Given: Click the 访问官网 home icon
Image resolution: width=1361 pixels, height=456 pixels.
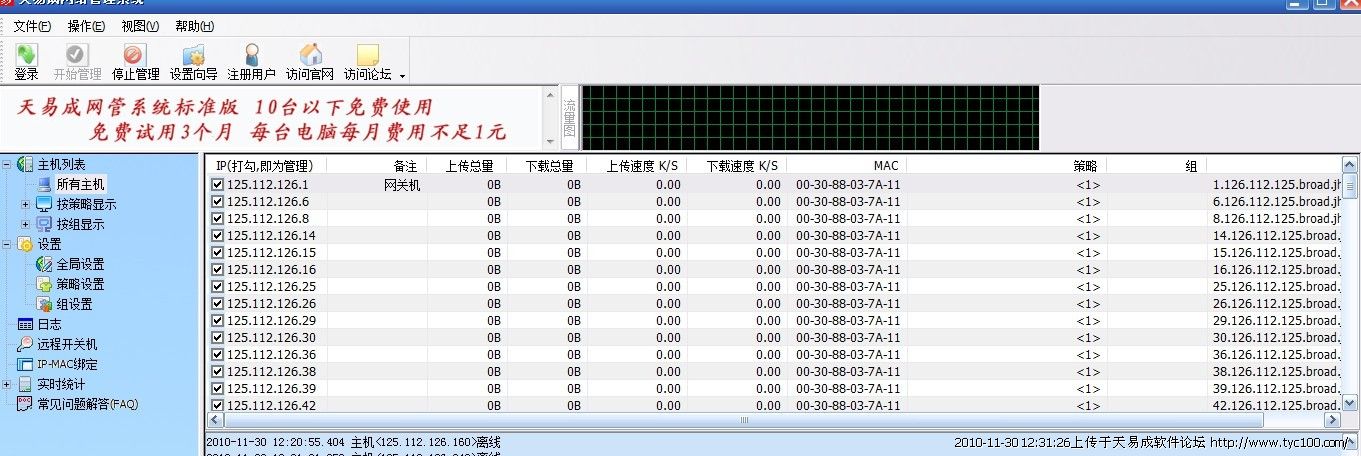Looking at the screenshot, I should (x=310, y=54).
